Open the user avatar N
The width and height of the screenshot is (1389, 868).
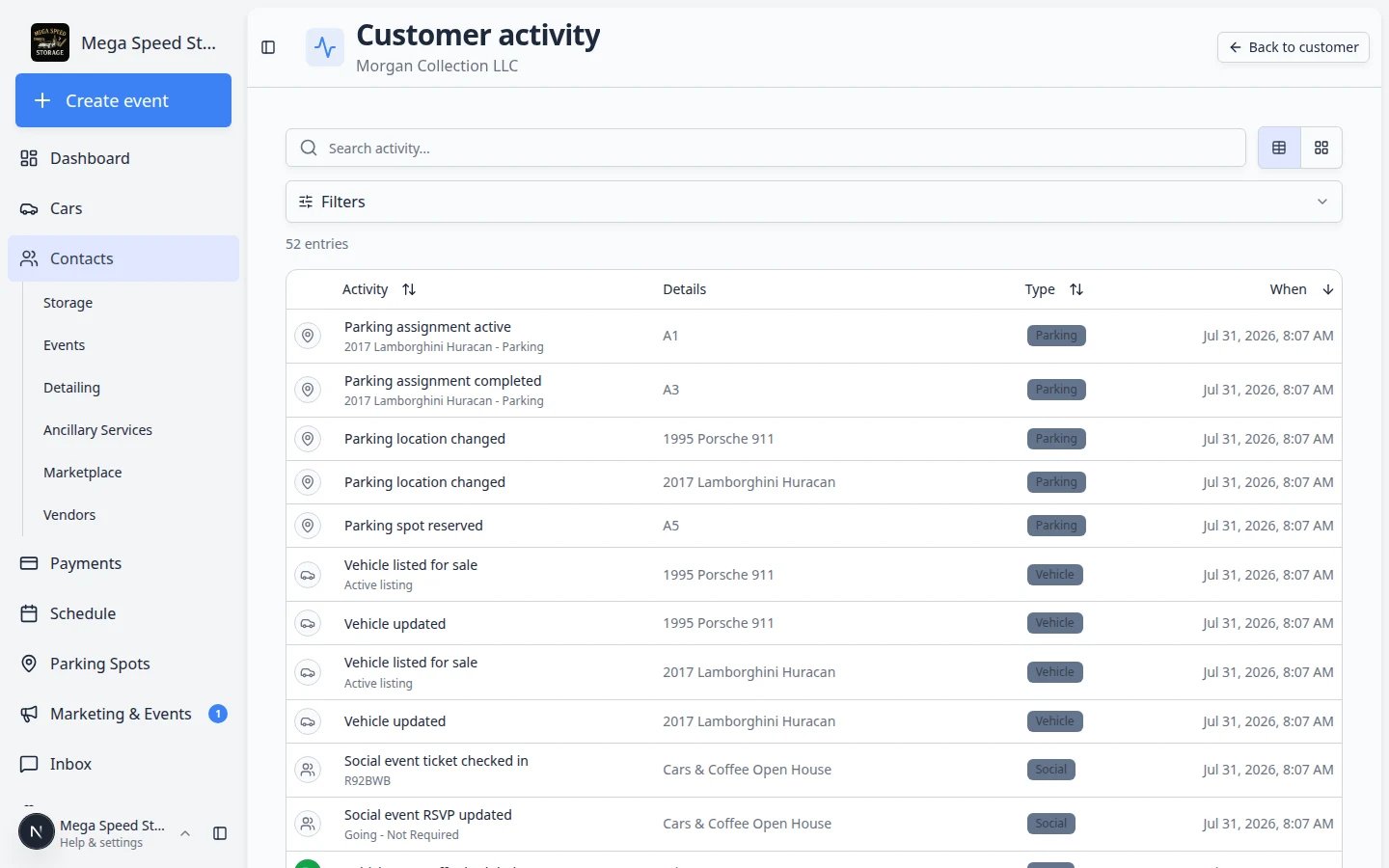point(37,831)
